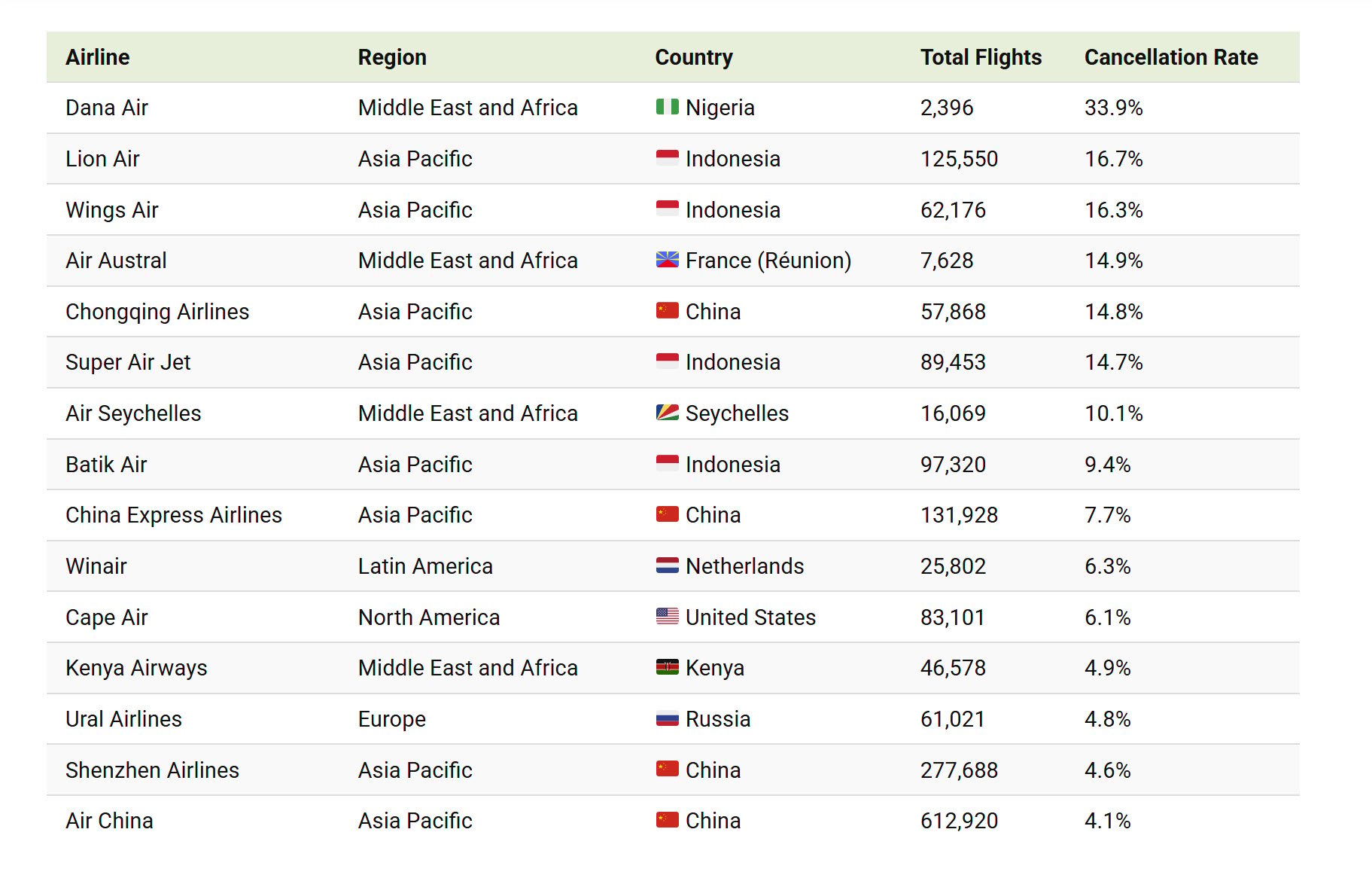1372x878 pixels.
Task: Click the Seychelles flag icon
Action: [667, 413]
